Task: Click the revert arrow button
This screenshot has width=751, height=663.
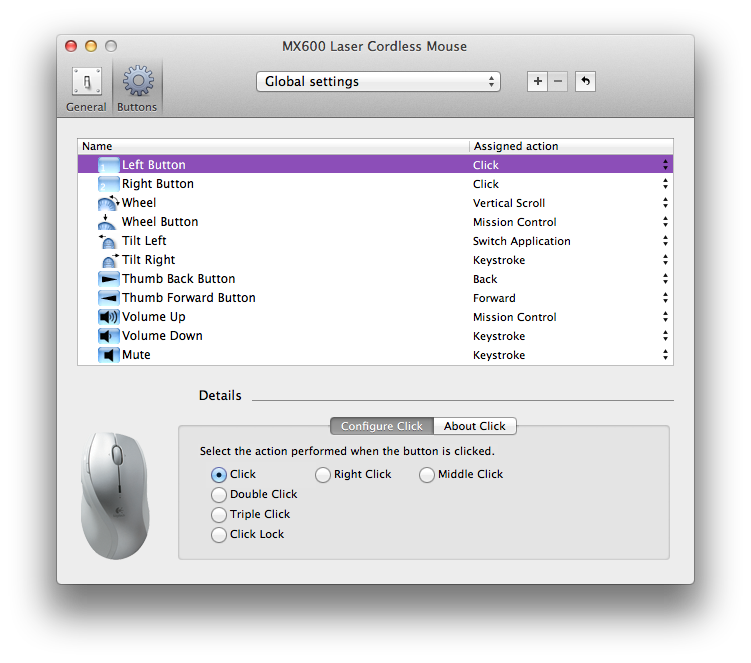Action: tap(585, 81)
